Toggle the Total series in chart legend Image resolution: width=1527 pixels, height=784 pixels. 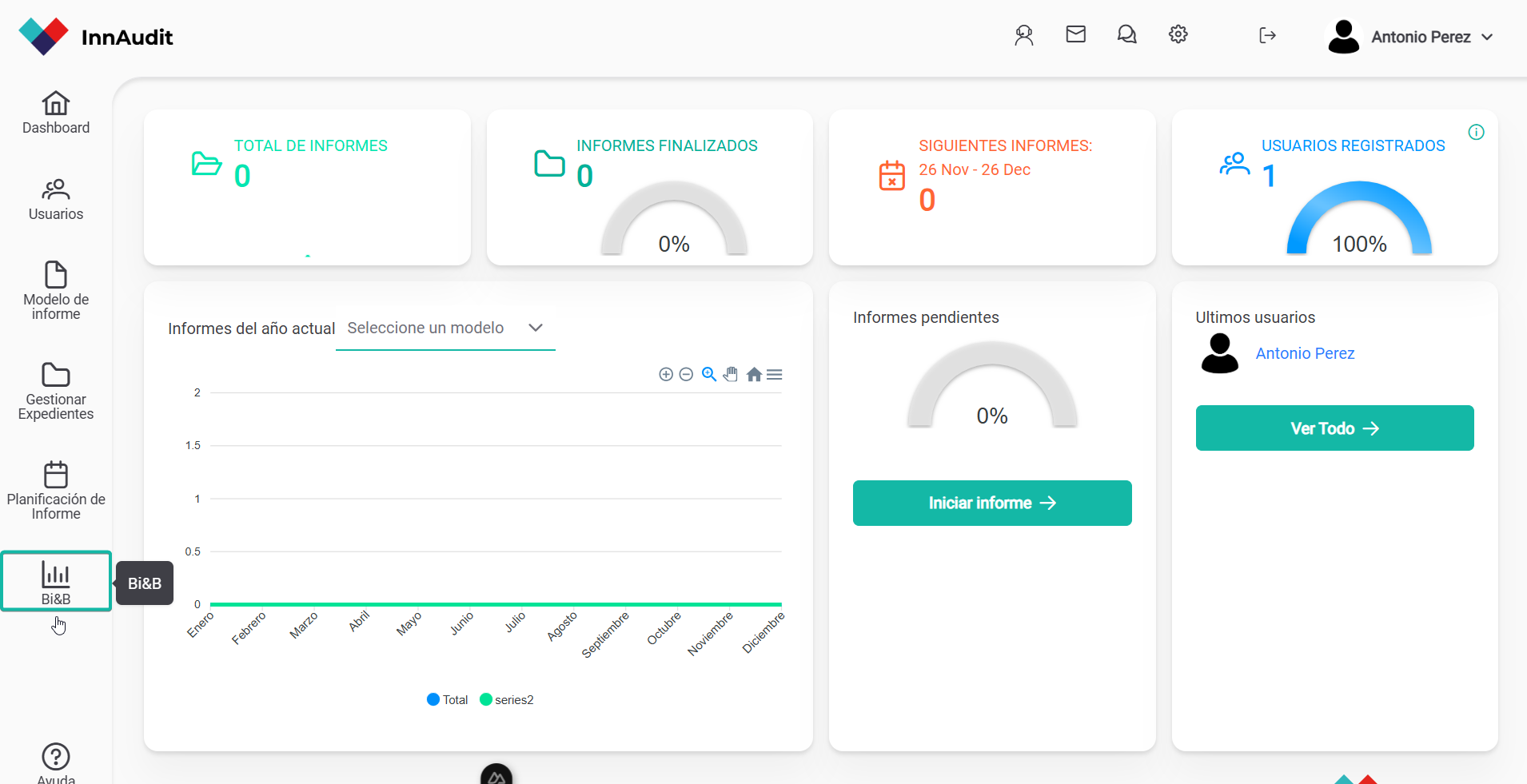click(x=448, y=700)
